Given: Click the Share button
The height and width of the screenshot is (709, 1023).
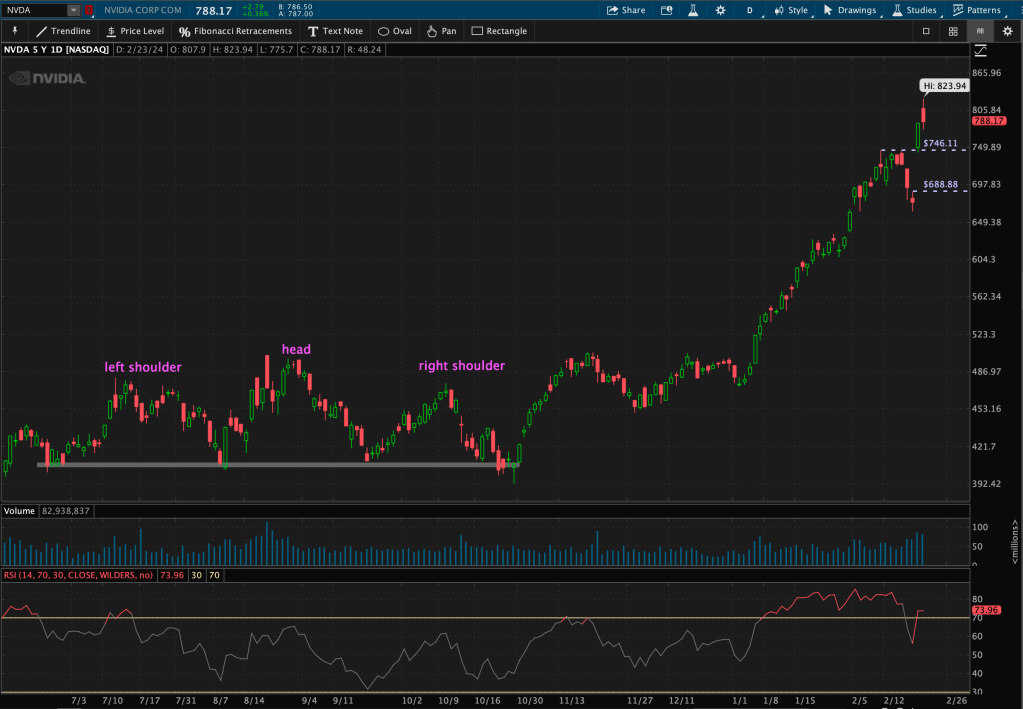Looking at the screenshot, I should point(626,10).
